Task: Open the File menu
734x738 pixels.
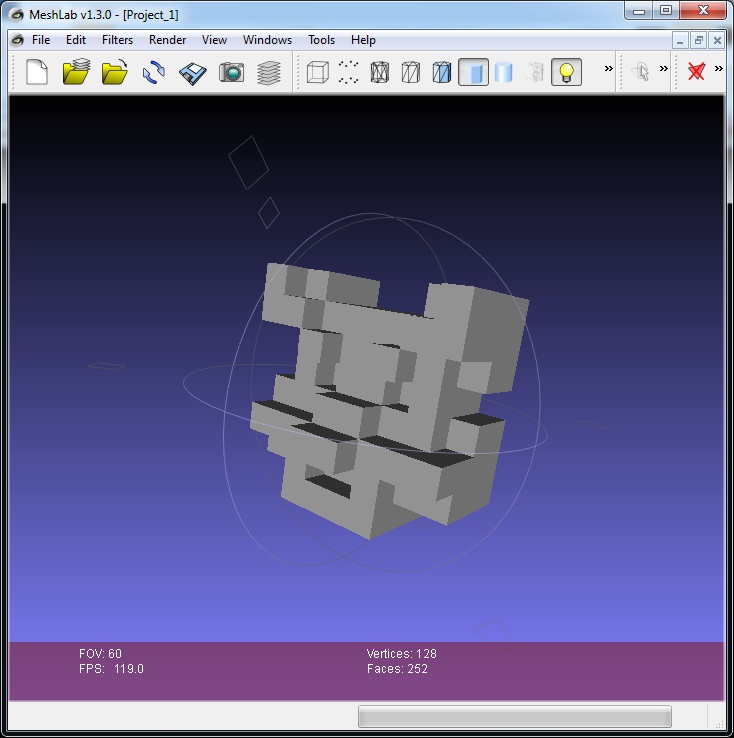Action: pyautogui.click(x=41, y=40)
